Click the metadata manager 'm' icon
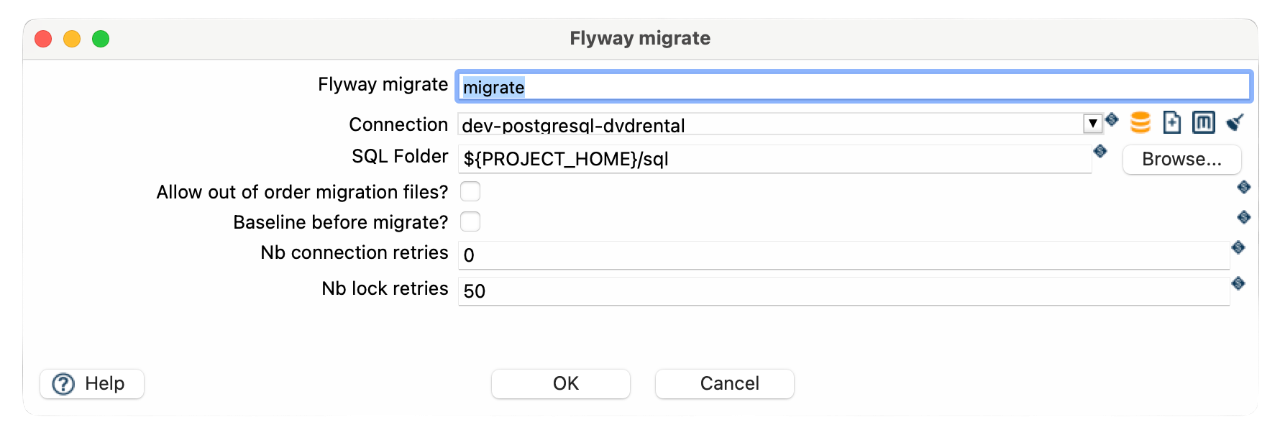1280x437 pixels. pos(1203,123)
